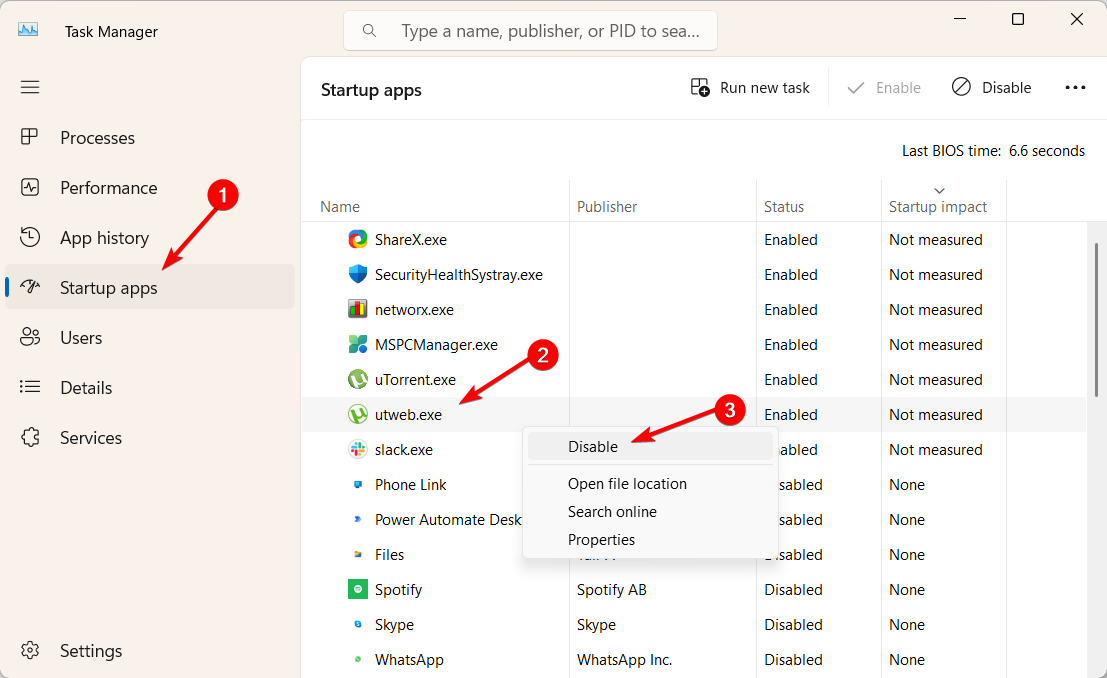This screenshot has width=1107, height=678.
Task: Click the Enable toolbar button
Action: (x=884, y=88)
